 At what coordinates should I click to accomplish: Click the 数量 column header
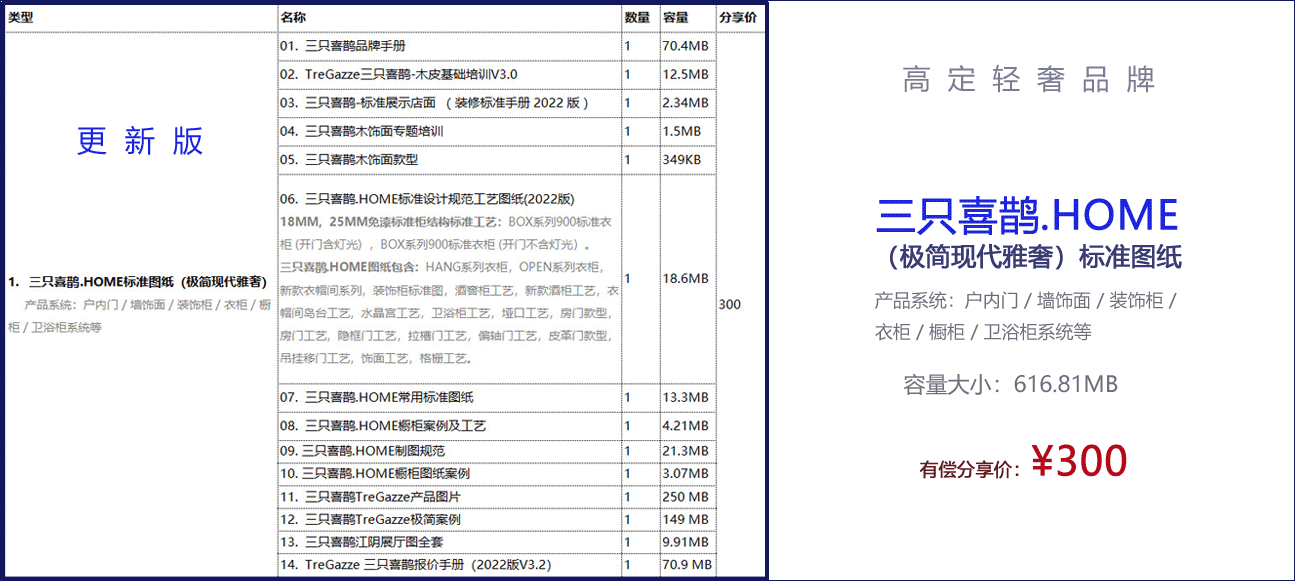point(637,18)
